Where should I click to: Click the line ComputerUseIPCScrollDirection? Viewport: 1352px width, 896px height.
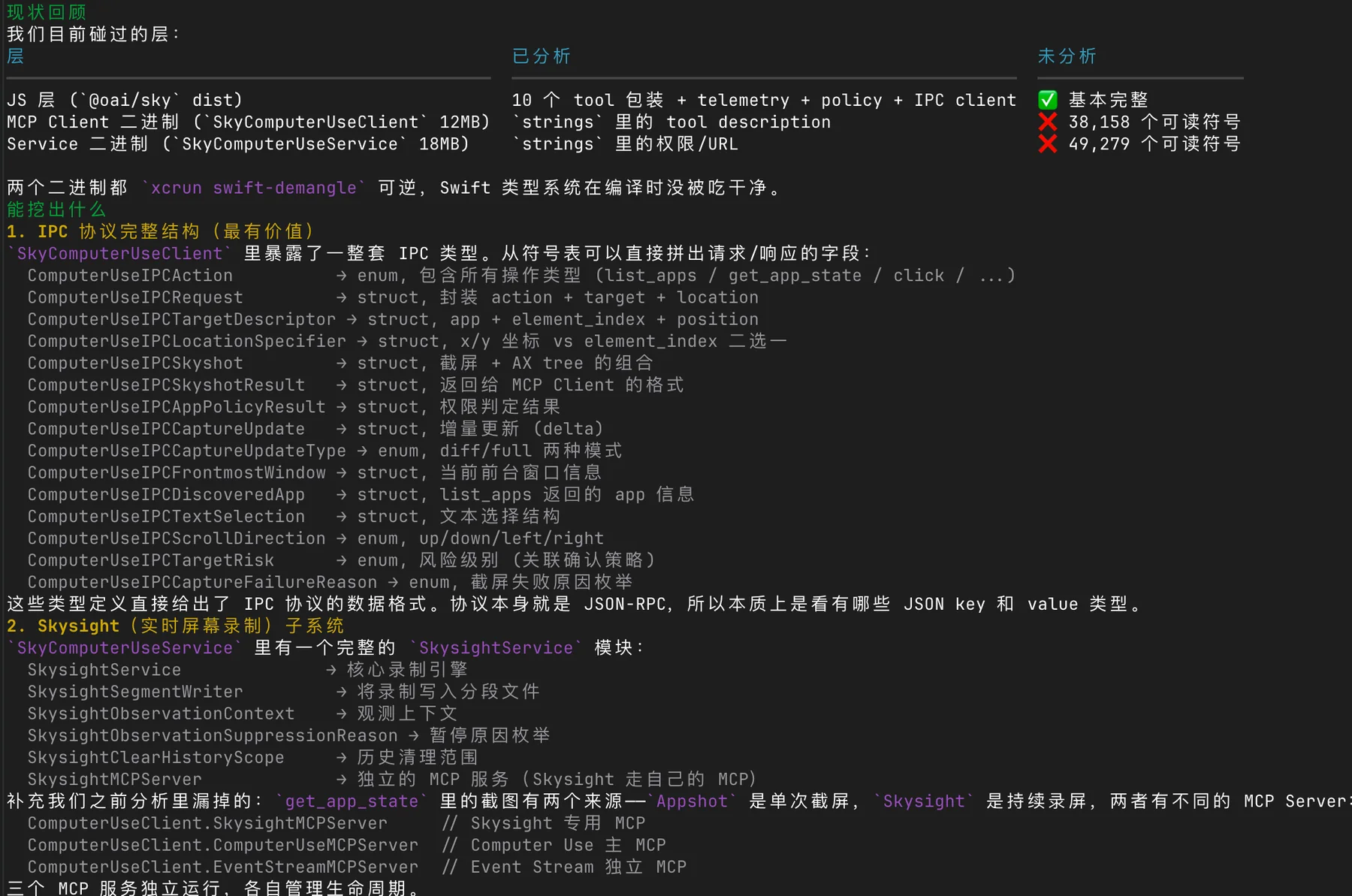[x=315, y=538]
